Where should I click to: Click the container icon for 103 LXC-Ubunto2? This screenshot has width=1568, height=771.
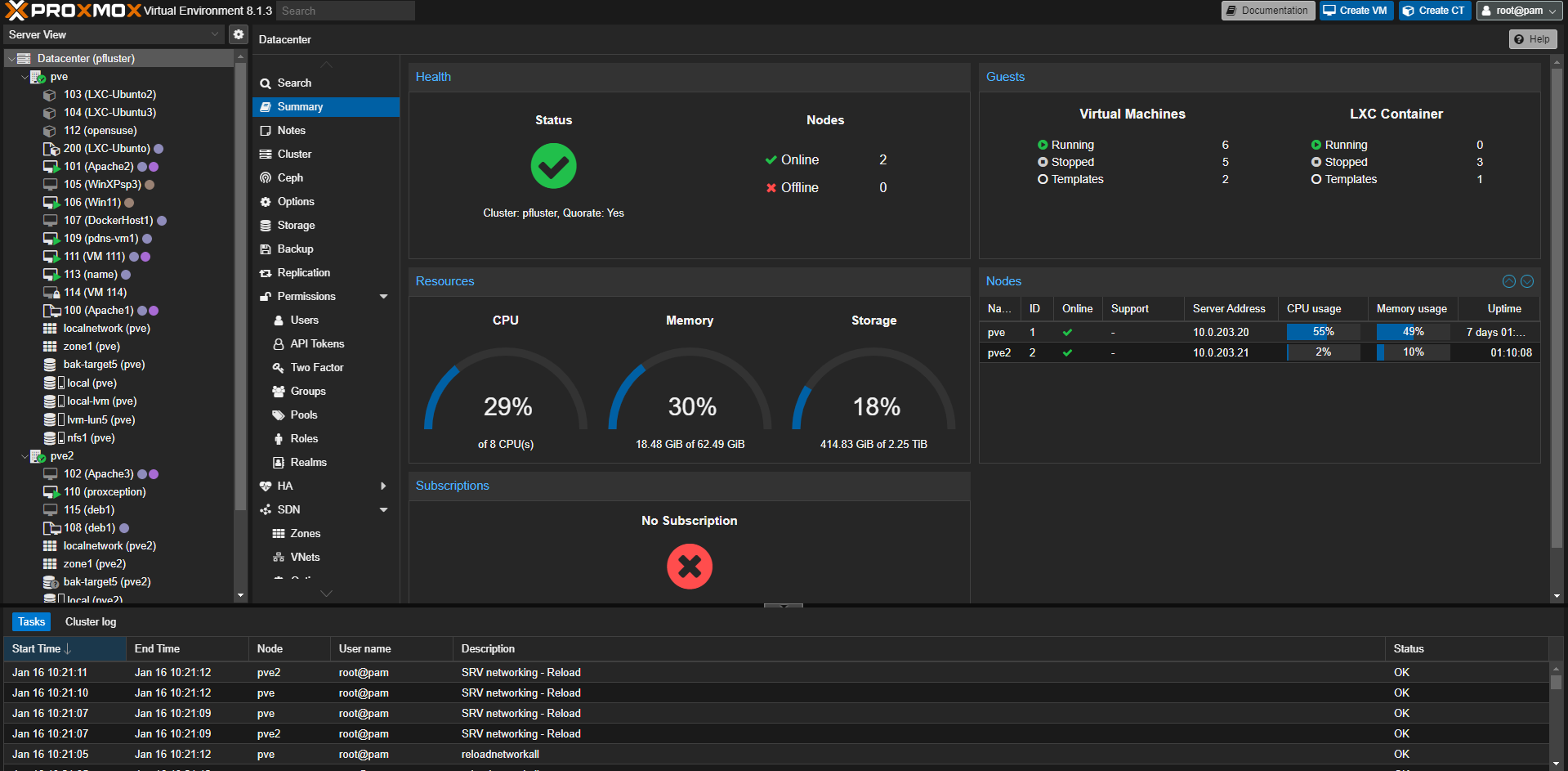click(x=50, y=95)
